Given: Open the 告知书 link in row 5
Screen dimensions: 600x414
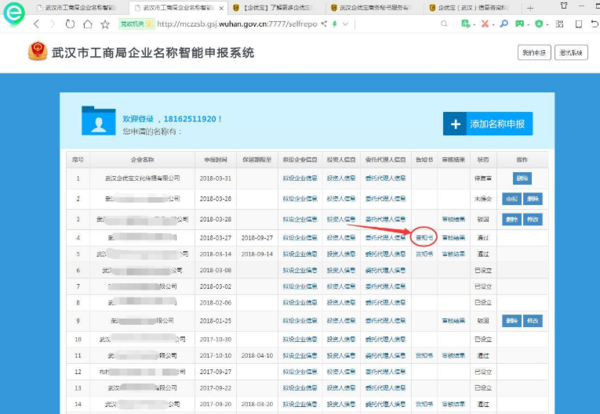Looking at the screenshot, I should click(x=424, y=254).
